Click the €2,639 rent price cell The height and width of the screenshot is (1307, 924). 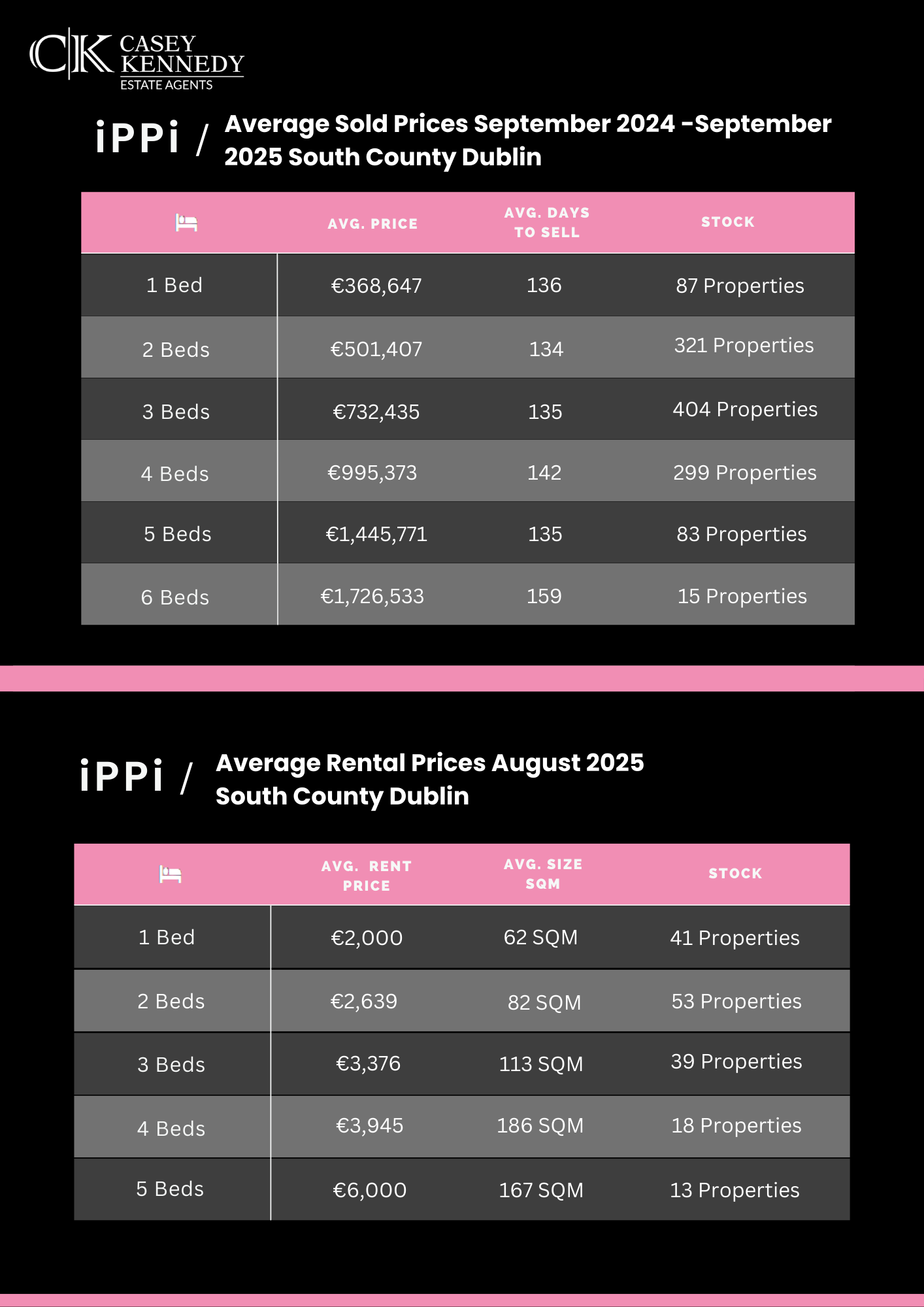tap(364, 1001)
